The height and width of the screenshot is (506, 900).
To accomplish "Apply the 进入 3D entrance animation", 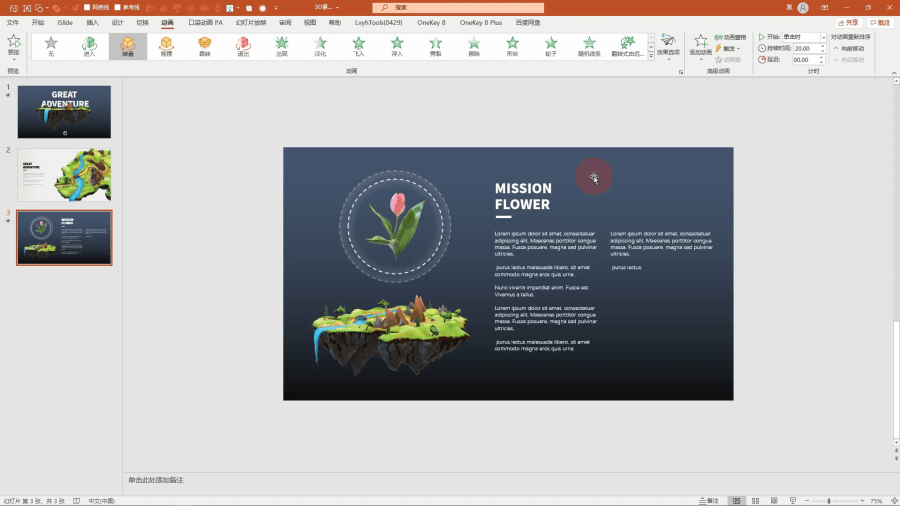I will click(x=89, y=46).
